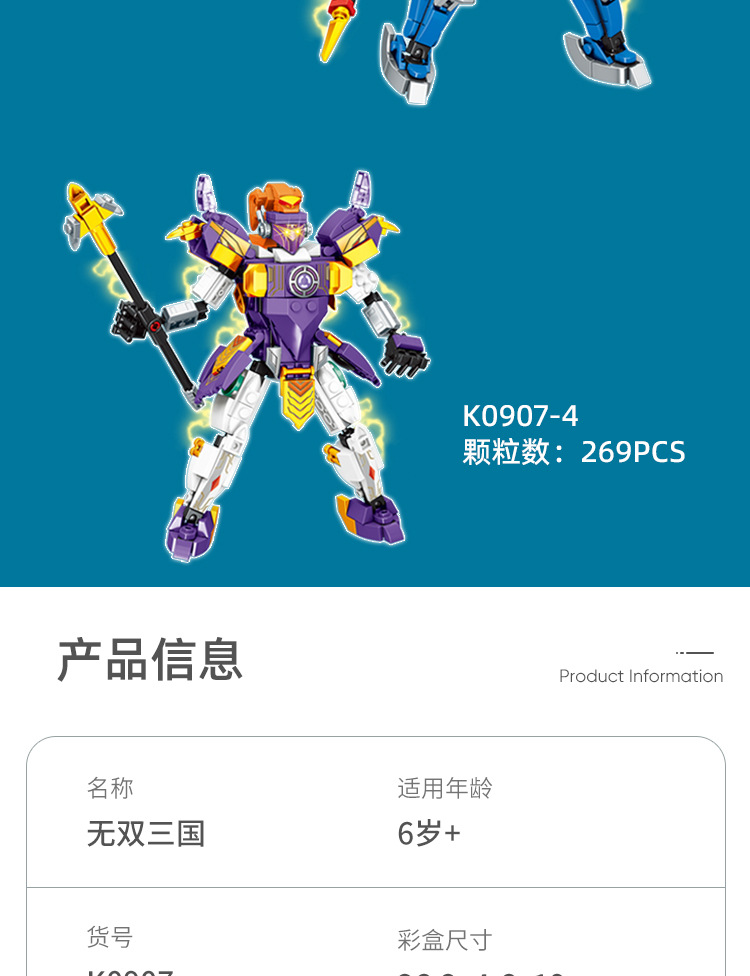The image size is (750, 976).
Task: Click the blue robot's right foot at top
Action: pos(607,59)
